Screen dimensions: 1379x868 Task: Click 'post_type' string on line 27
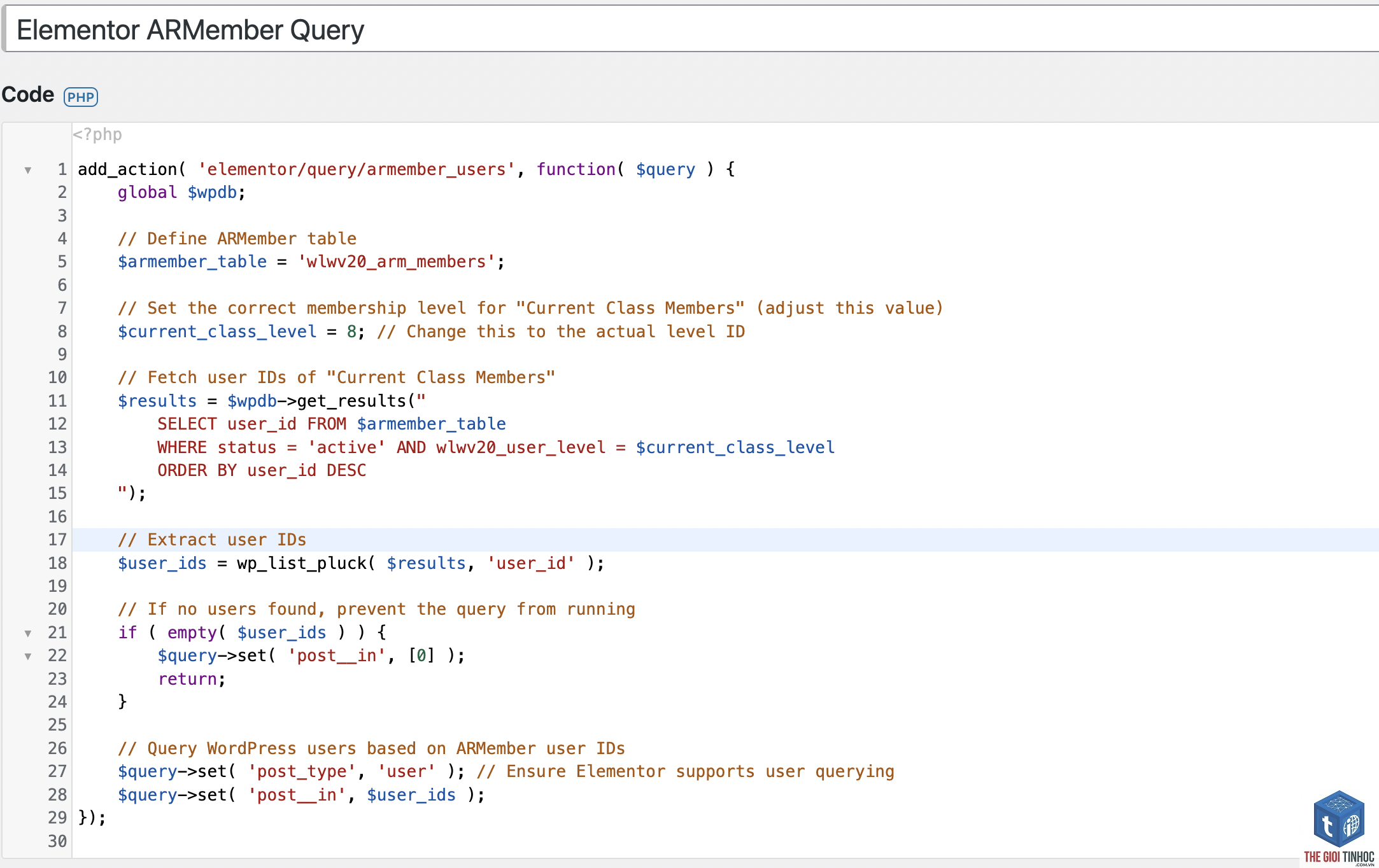click(302, 771)
